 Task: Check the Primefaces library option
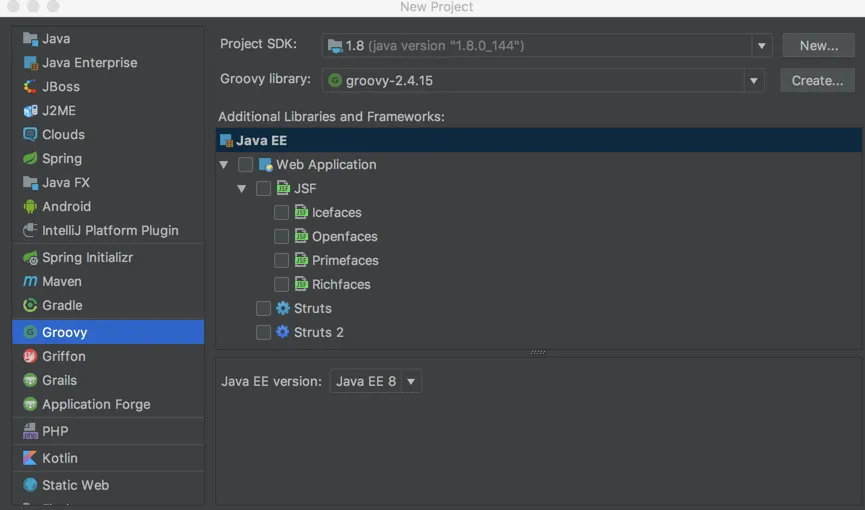coord(281,261)
